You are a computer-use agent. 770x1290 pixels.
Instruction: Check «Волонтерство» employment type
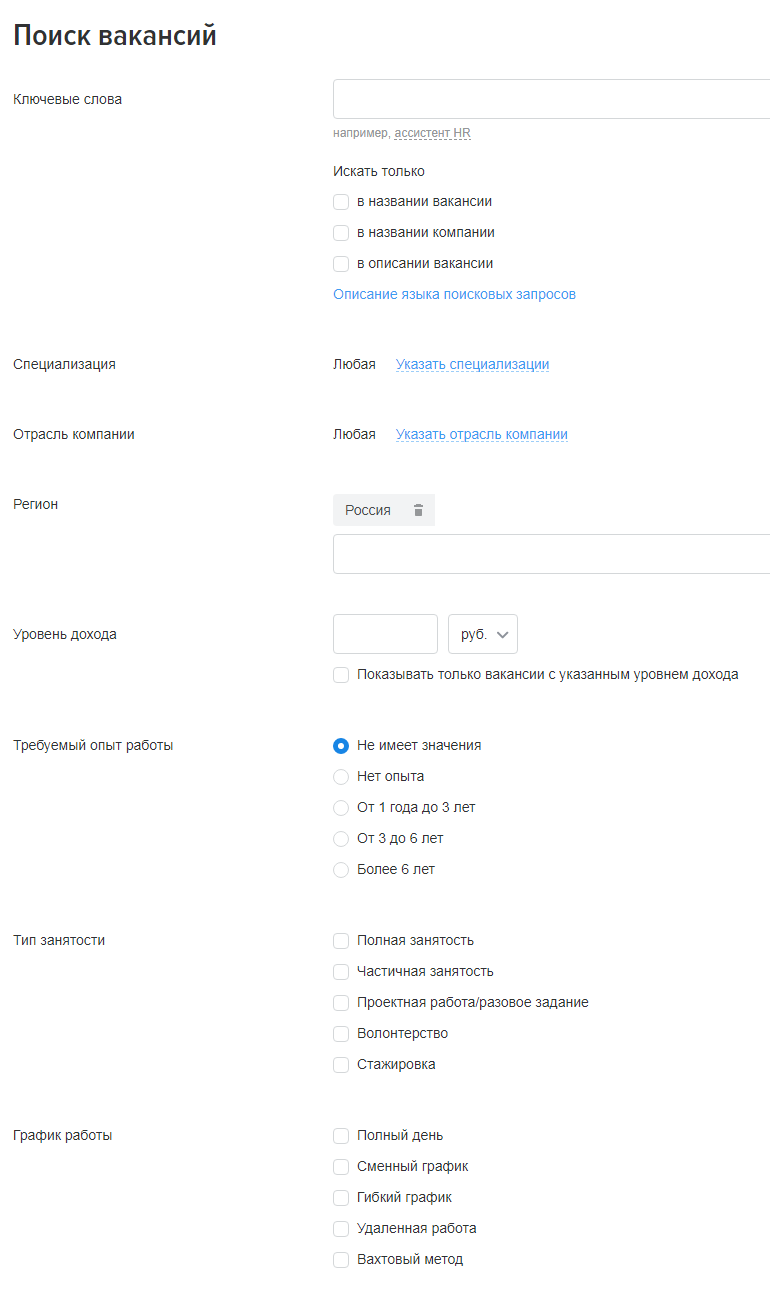pyautogui.click(x=340, y=1033)
